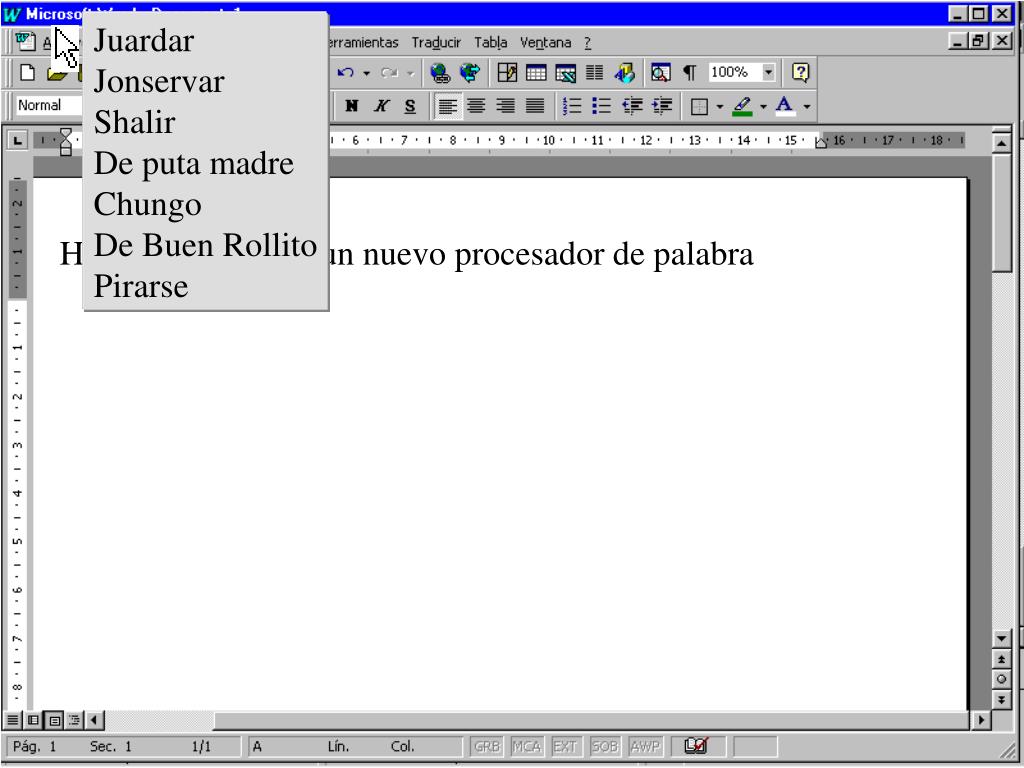This screenshot has height=768, width=1024.
Task: Click the Drawing toolbar icon
Action: [625, 72]
